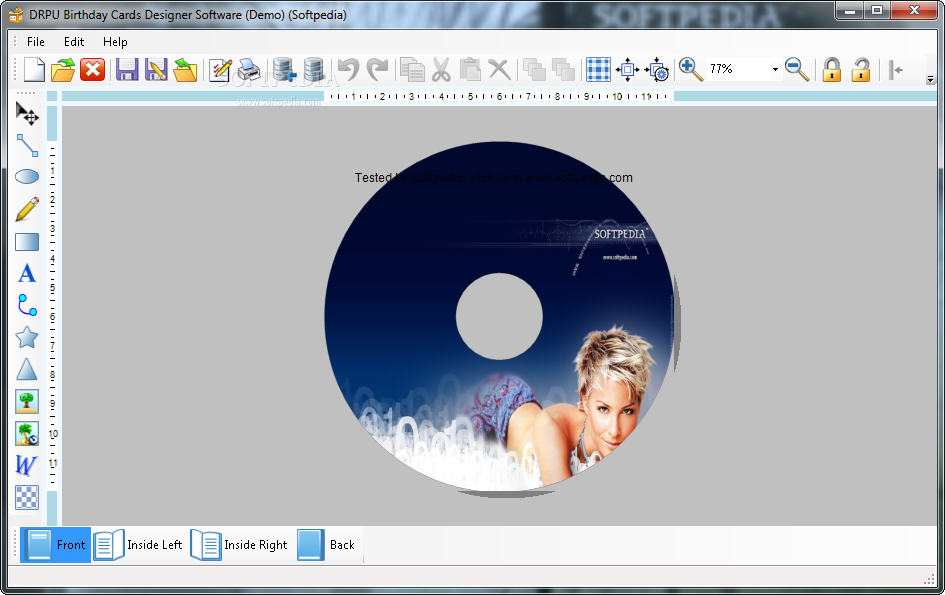Click the export folder with green arrow icon

pos(185,69)
